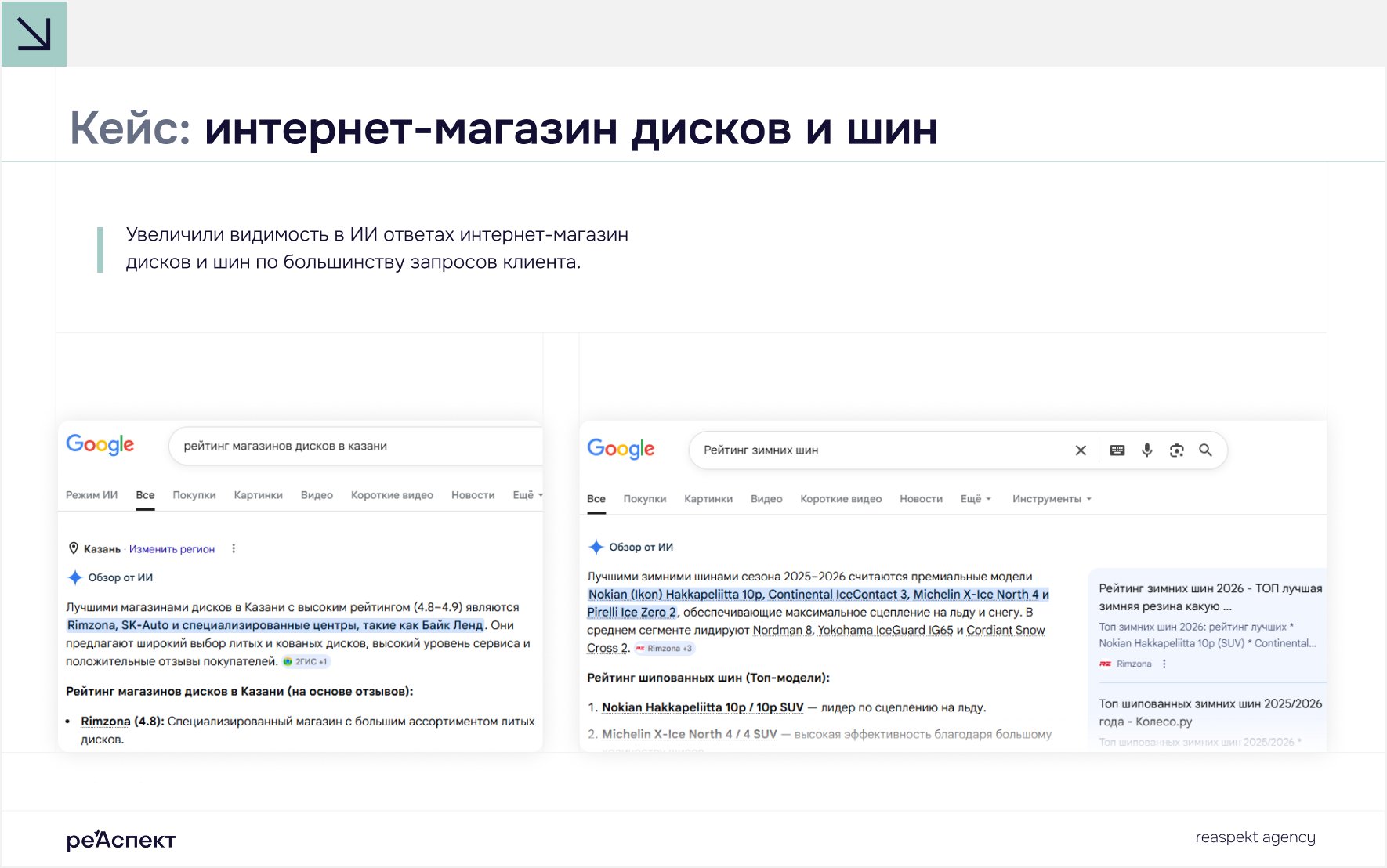
Task: Expand the 'Инструменты' dropdown
Action: point(1052,499)
